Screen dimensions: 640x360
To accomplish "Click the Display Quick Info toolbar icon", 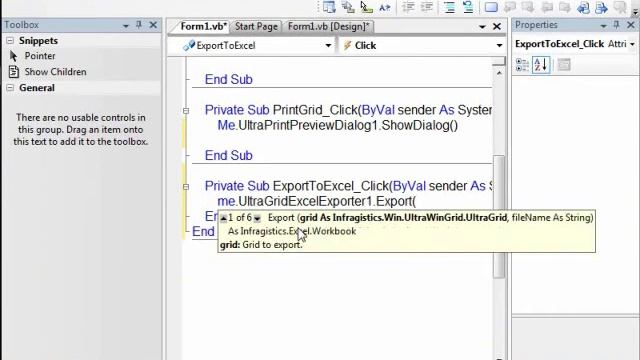I will (366, 7).
